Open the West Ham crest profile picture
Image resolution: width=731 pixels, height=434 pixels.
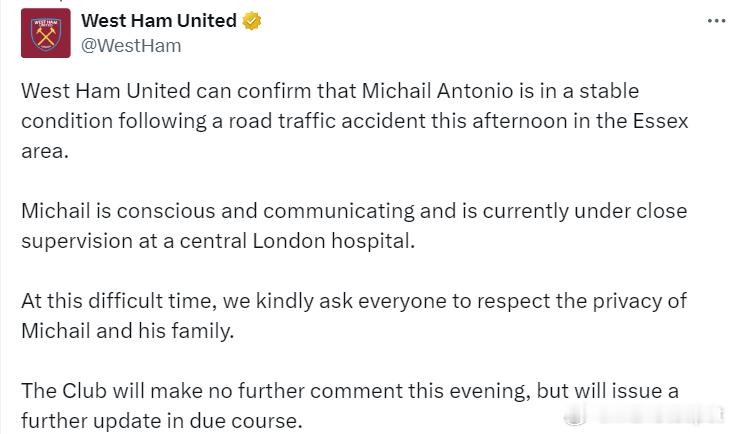pyautogui.click(x=46, y=33)
